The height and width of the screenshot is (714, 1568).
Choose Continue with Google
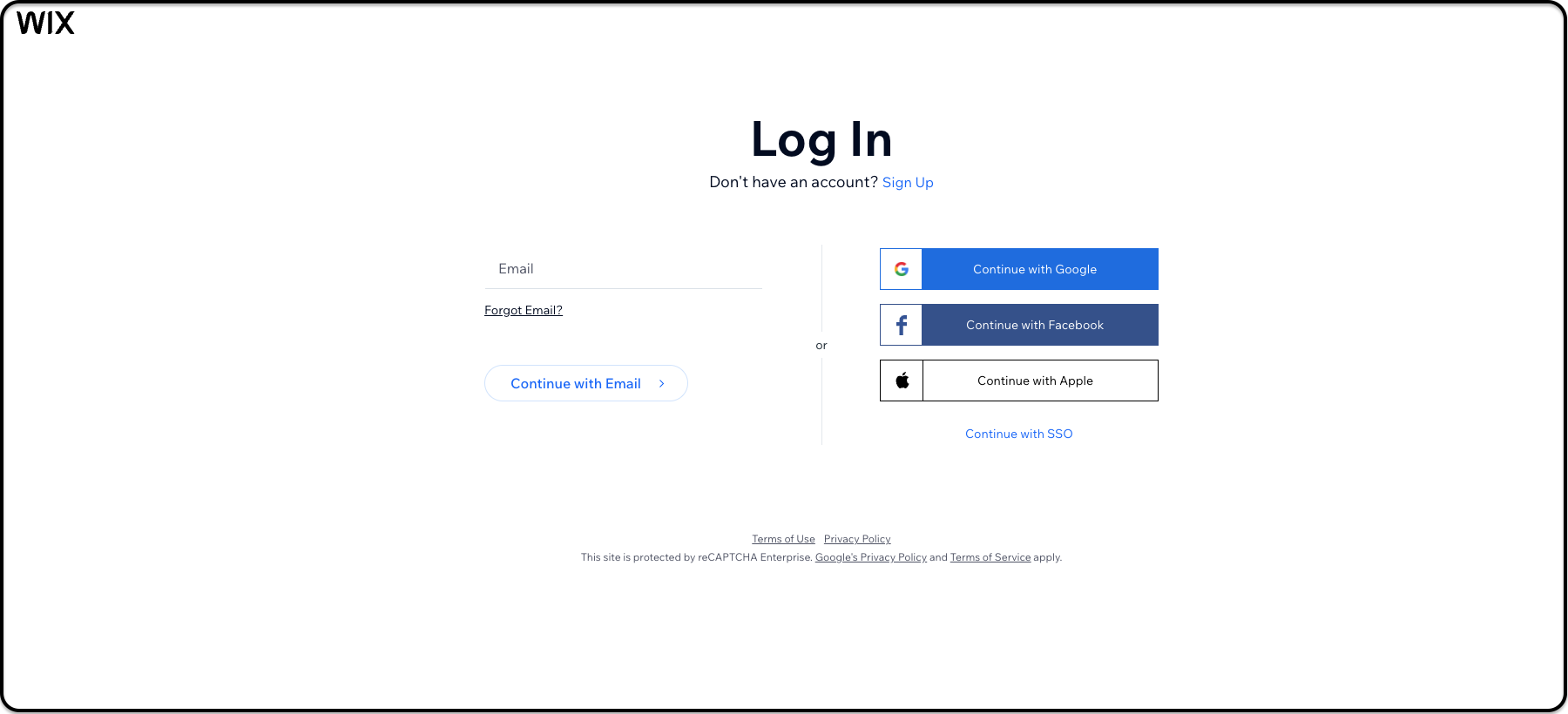click(x=1019, y=269)
